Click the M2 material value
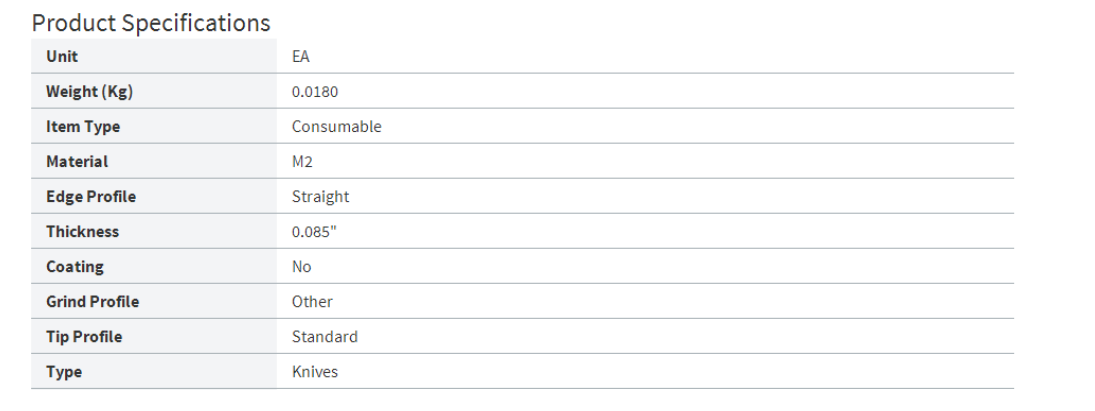 pyautogui.click(x=302, y=162)
